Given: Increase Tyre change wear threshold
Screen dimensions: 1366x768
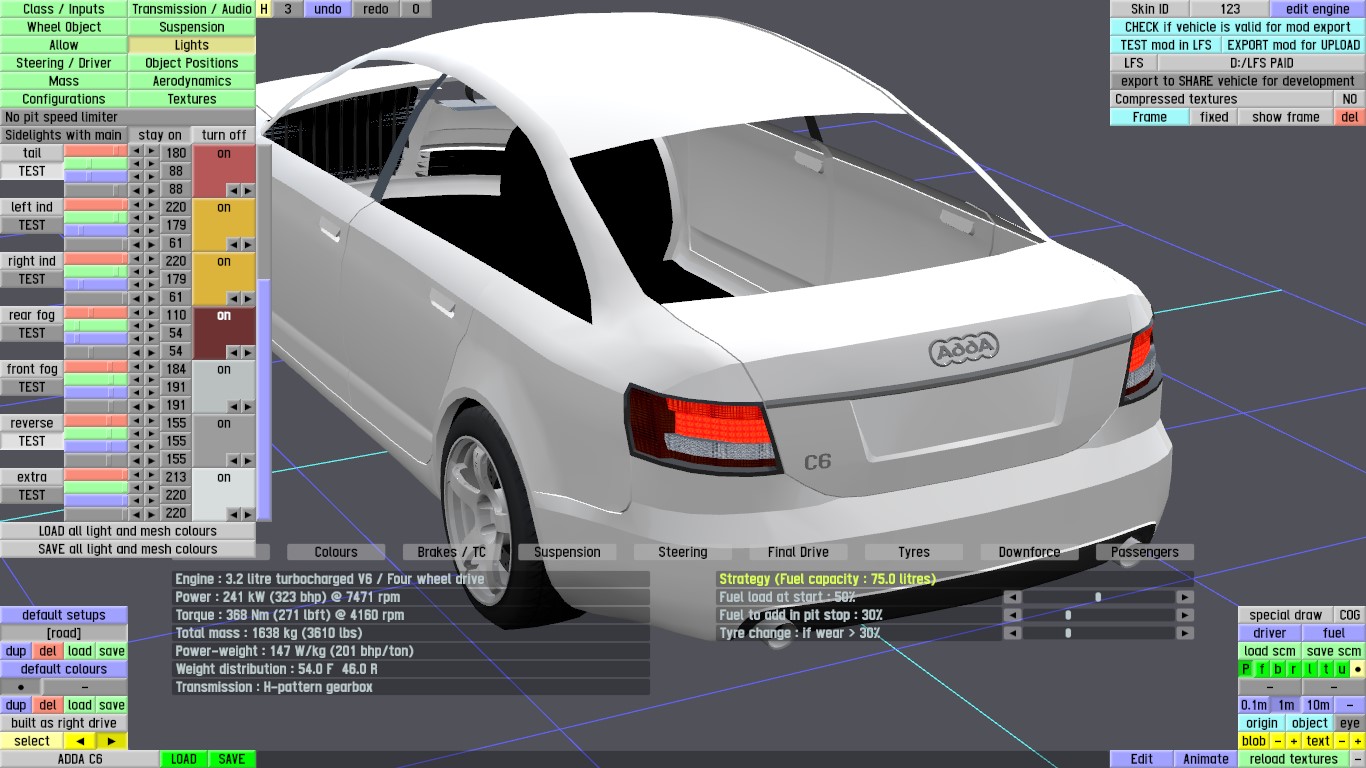Looking at the screenshot, I should (1185, 633).
